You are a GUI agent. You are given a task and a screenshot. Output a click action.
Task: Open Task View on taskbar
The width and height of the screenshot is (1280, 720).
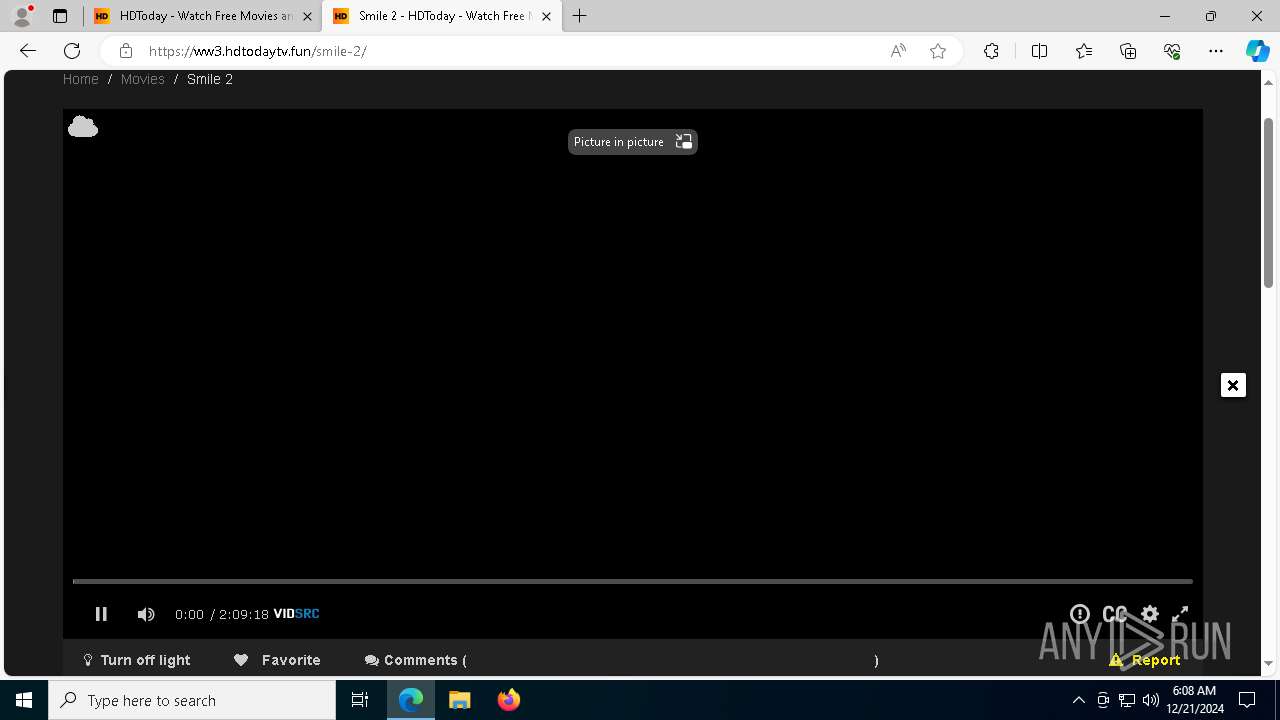(360, 700)
